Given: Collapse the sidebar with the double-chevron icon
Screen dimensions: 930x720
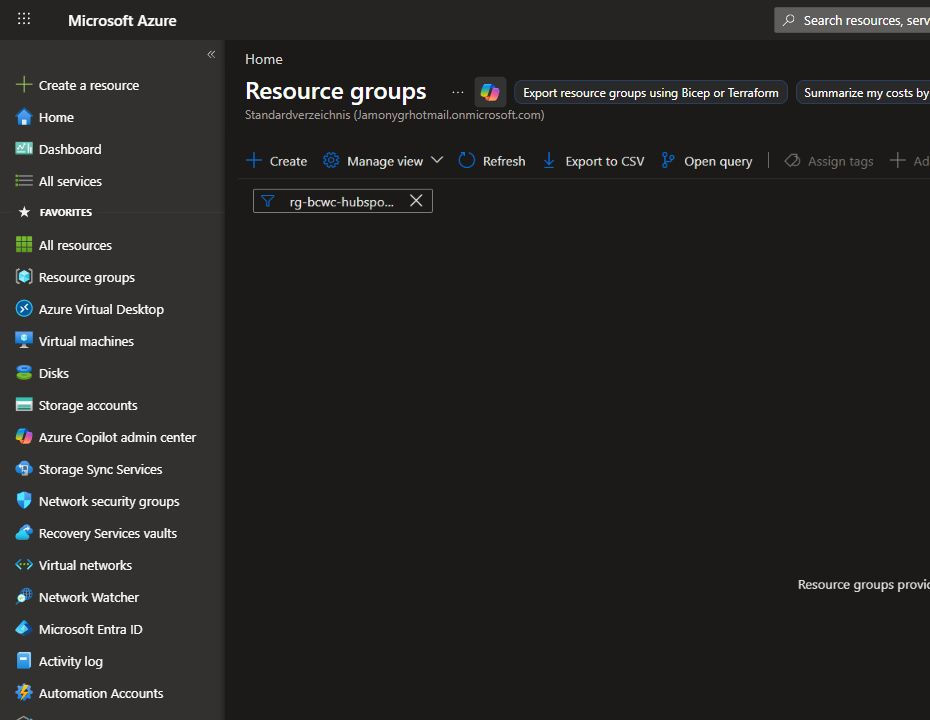Looking at the screenshot, I should pos(211,55).
